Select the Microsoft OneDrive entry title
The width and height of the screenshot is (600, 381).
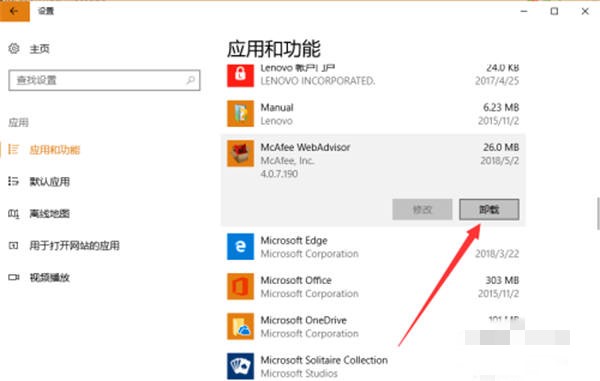[303, 320]
